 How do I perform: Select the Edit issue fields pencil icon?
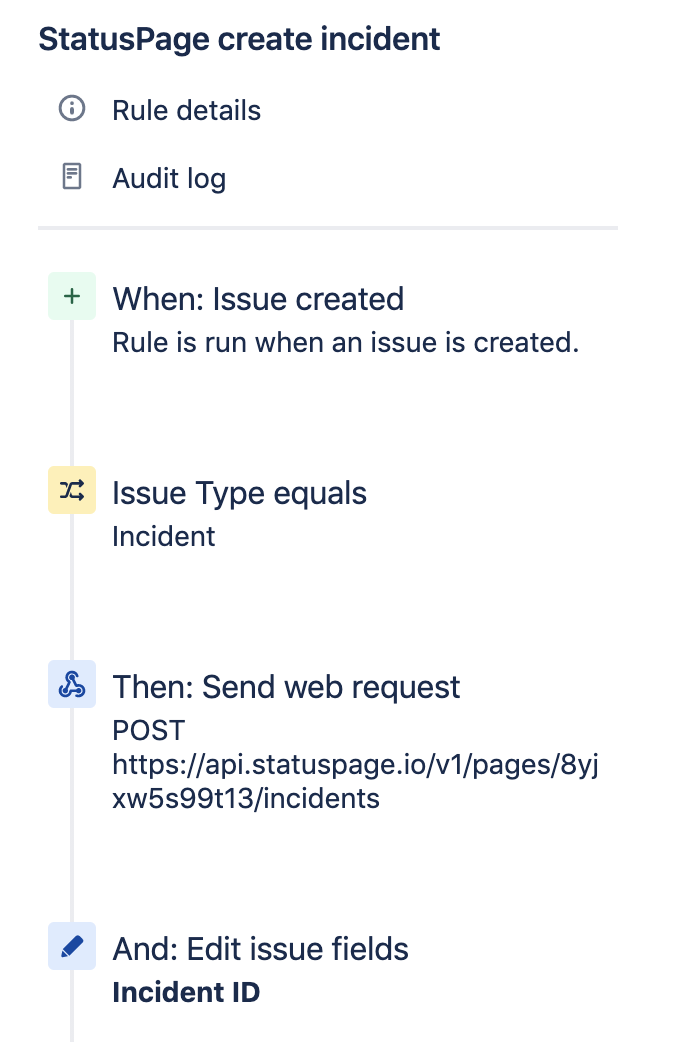pyautogui.click(x=71, y=946)
